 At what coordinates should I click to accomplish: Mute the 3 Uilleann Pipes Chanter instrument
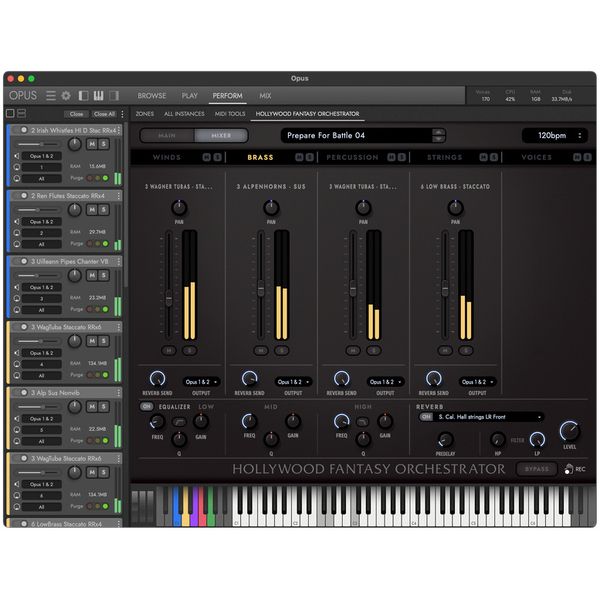[x=92, y=275]
